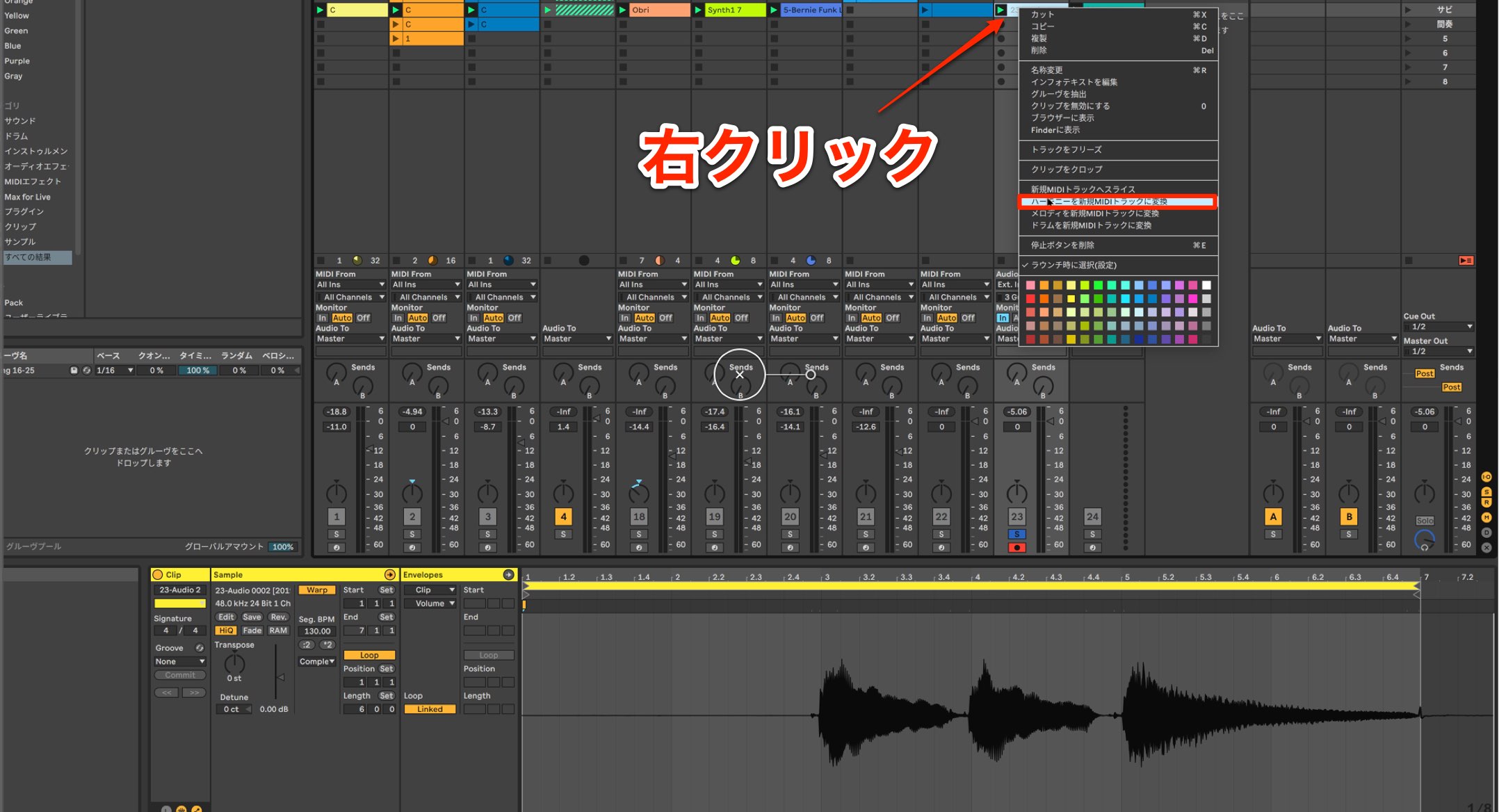Open track 1 All Ins dropdown
The image size is (1499, 812).
coord(350,284)
